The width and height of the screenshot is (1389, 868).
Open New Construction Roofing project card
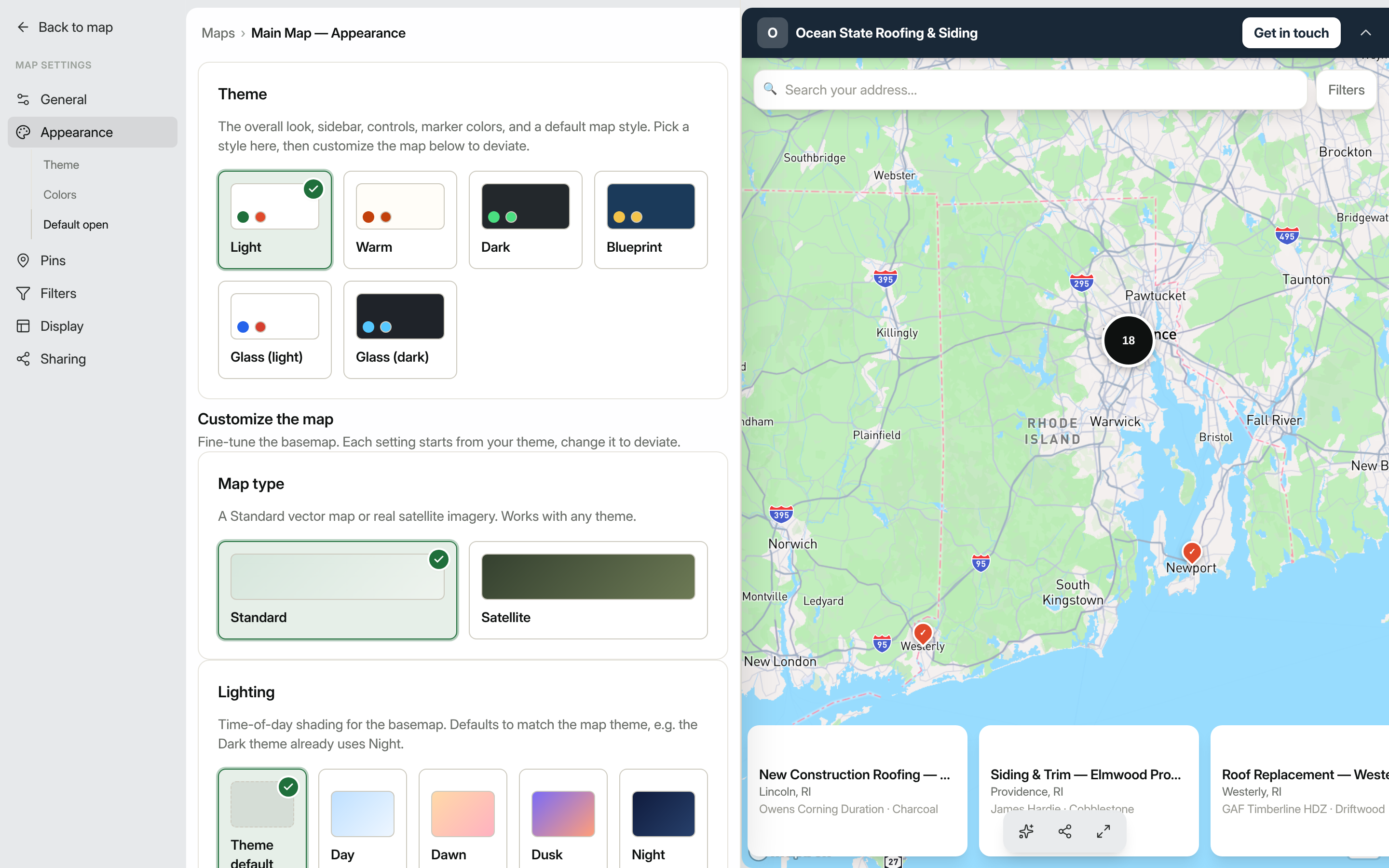[857, 790]
